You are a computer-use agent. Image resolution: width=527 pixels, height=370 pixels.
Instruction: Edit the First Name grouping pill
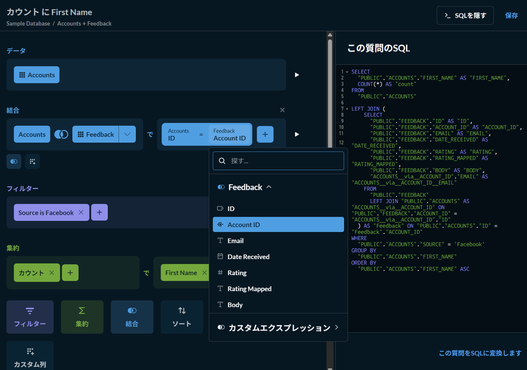[181, 273]
